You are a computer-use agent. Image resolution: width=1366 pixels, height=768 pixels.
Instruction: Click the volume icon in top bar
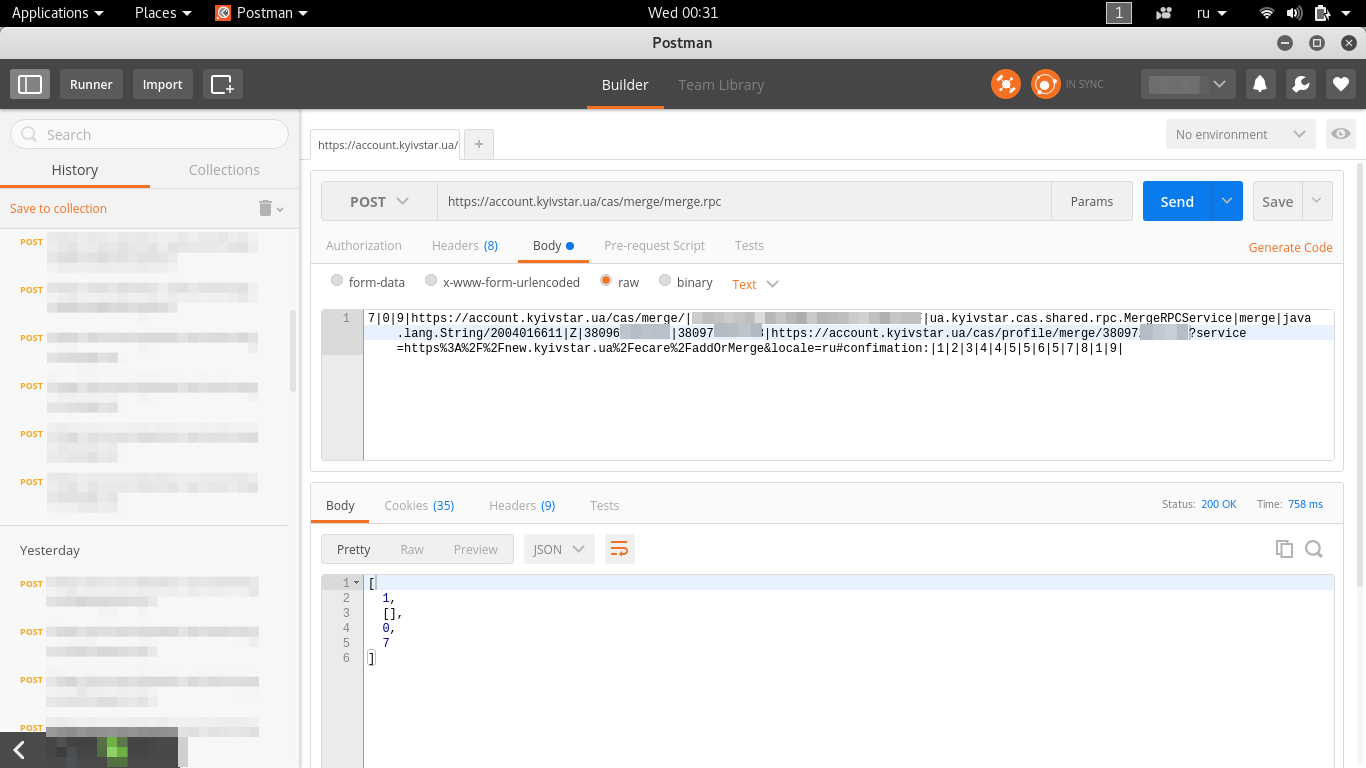click(1294, 13)
